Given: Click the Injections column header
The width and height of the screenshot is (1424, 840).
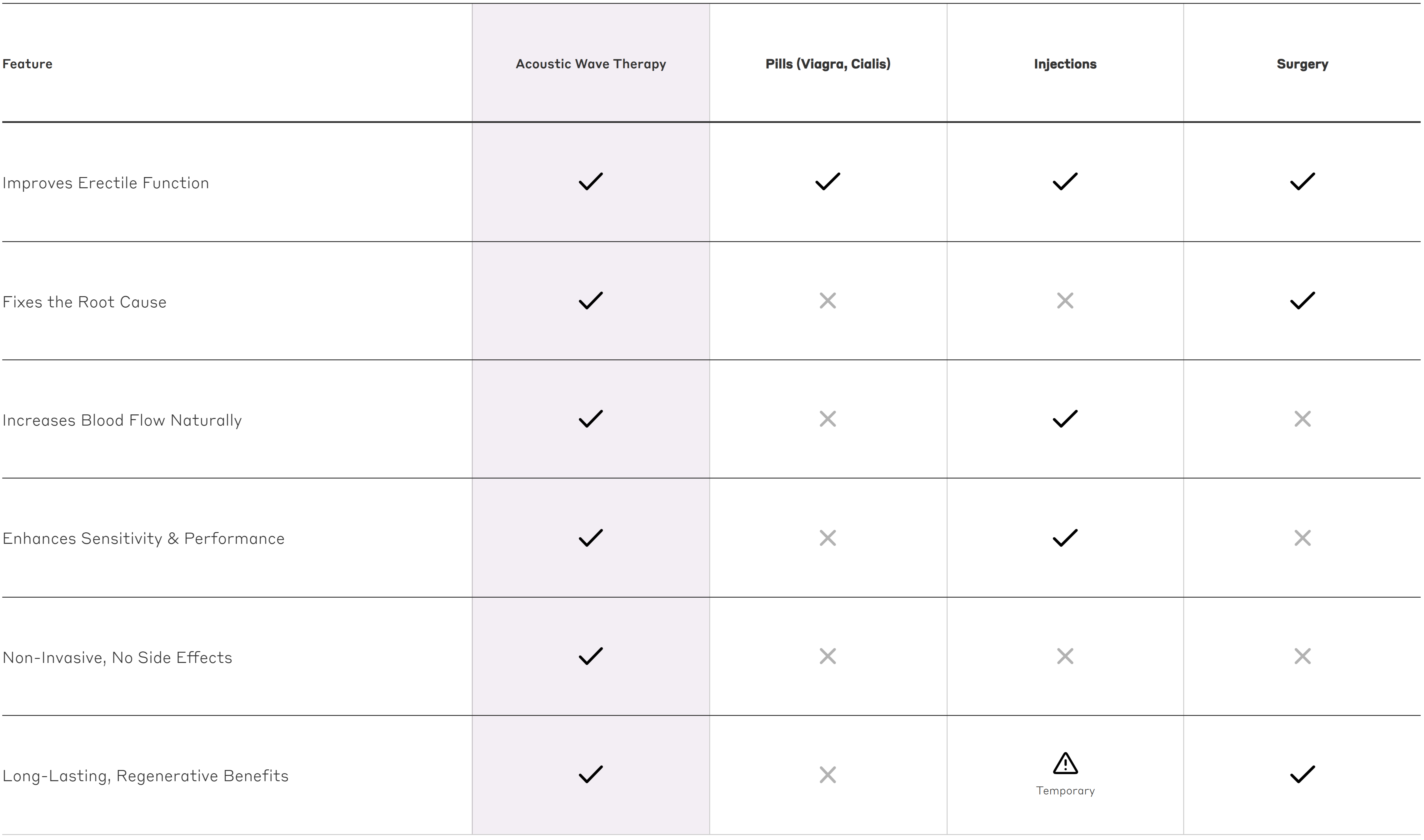Looking at the screenshot, I should coord(1064,64).
